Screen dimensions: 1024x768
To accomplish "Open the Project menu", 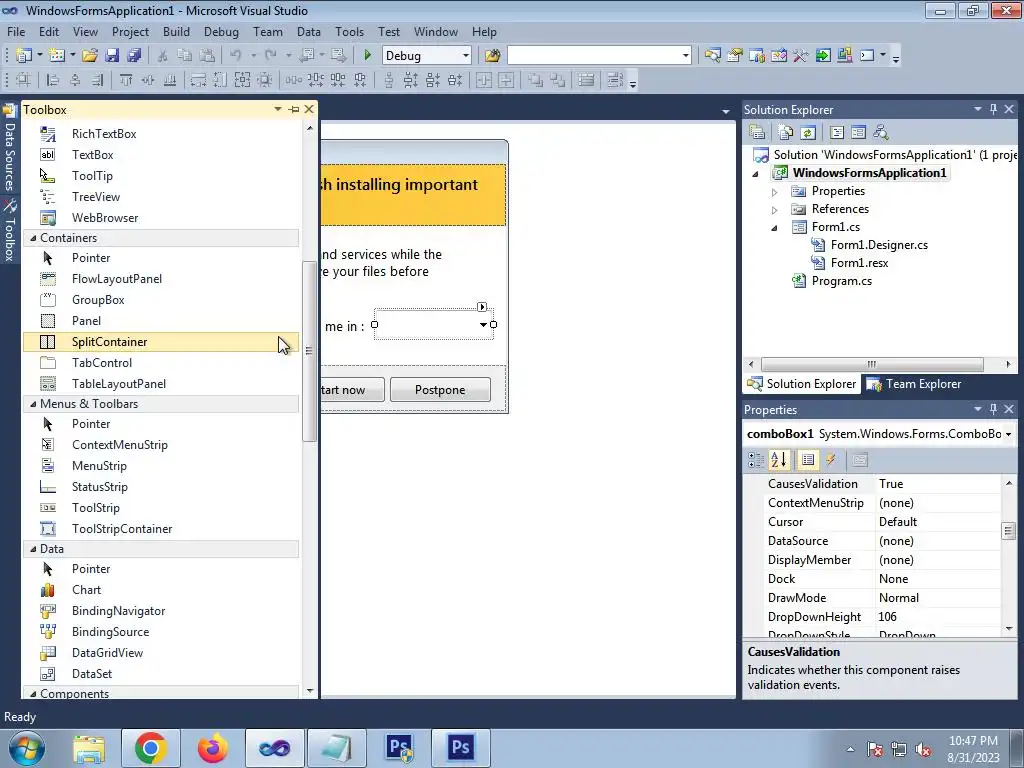I will click(130, 31).
